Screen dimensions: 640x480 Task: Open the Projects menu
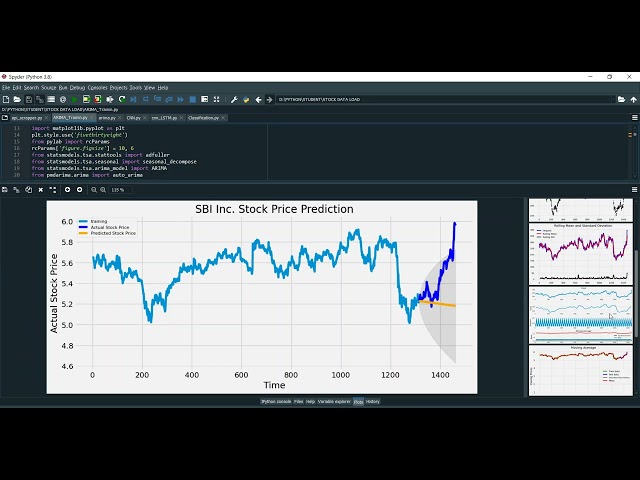point(119,88)
